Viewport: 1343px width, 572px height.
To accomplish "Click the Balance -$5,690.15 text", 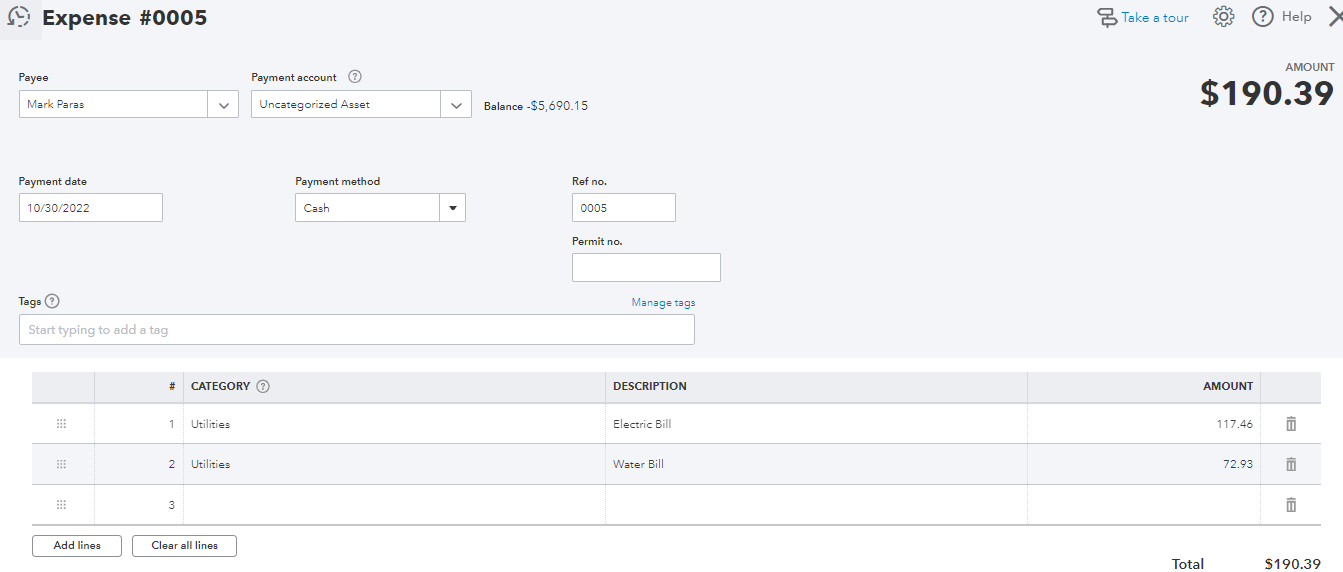I will coord(536,106).
